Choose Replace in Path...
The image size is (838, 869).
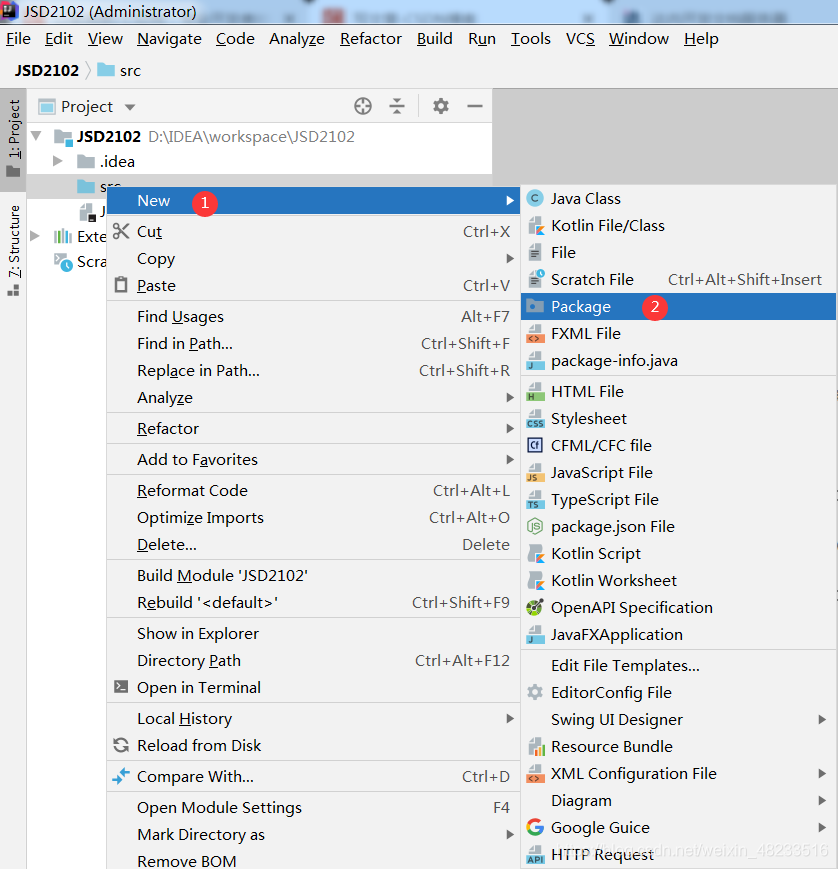tap(313, 370)
